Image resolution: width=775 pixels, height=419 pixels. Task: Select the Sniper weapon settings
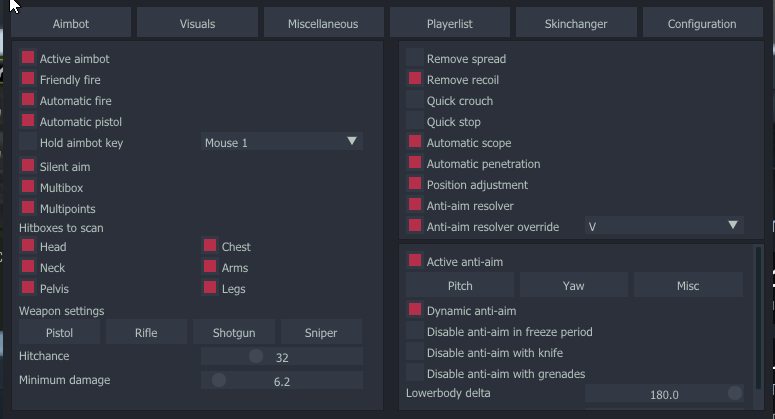321,332
